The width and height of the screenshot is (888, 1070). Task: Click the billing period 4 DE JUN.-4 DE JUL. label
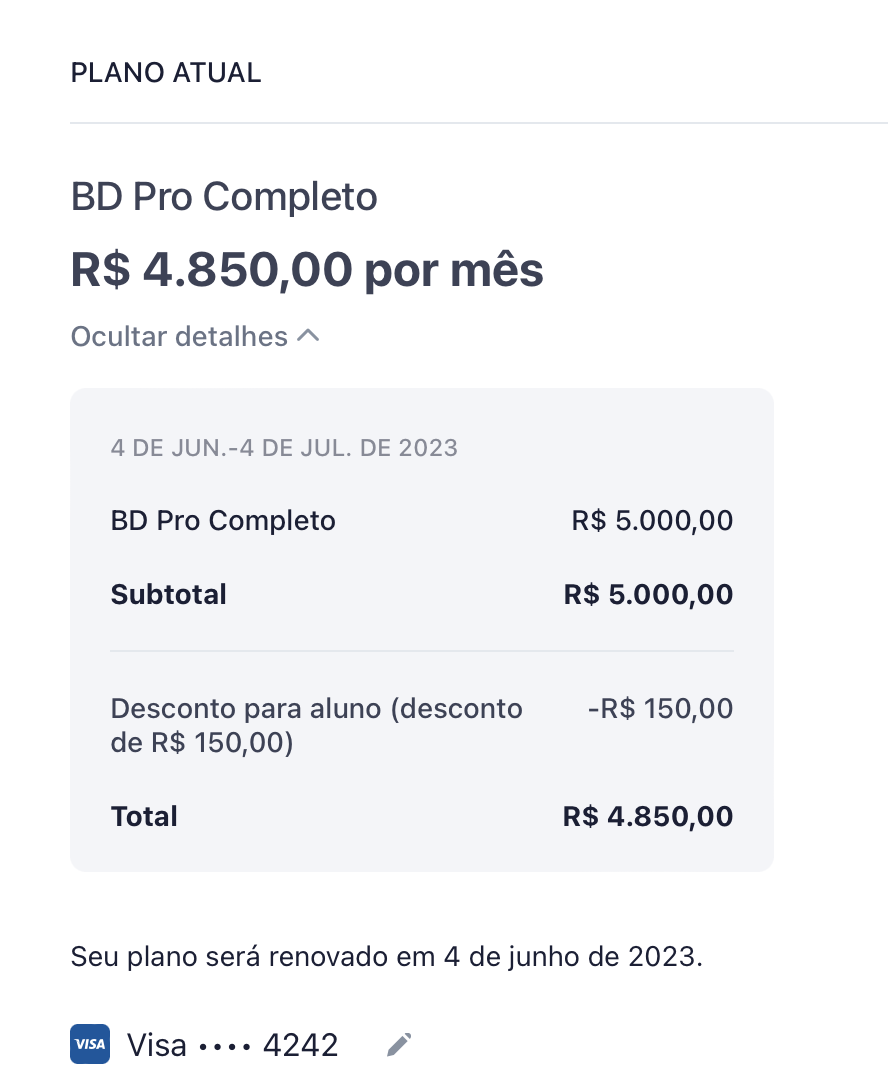(x=284, y=448)
